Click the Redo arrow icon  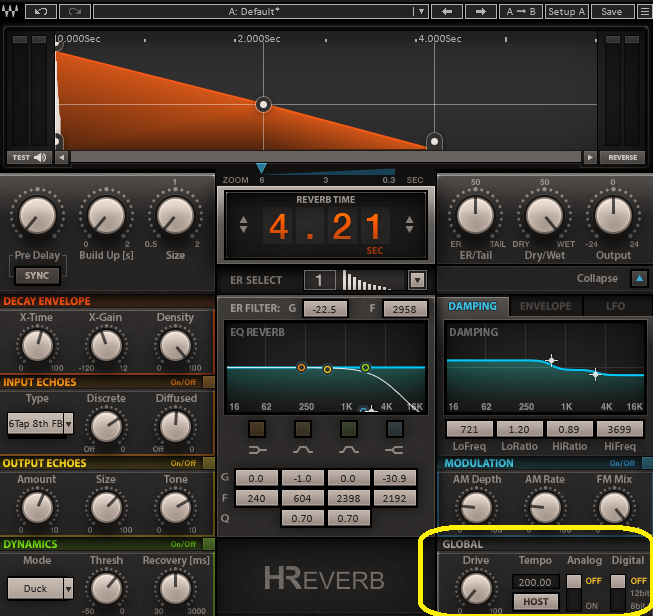click(x=72, y=12)
